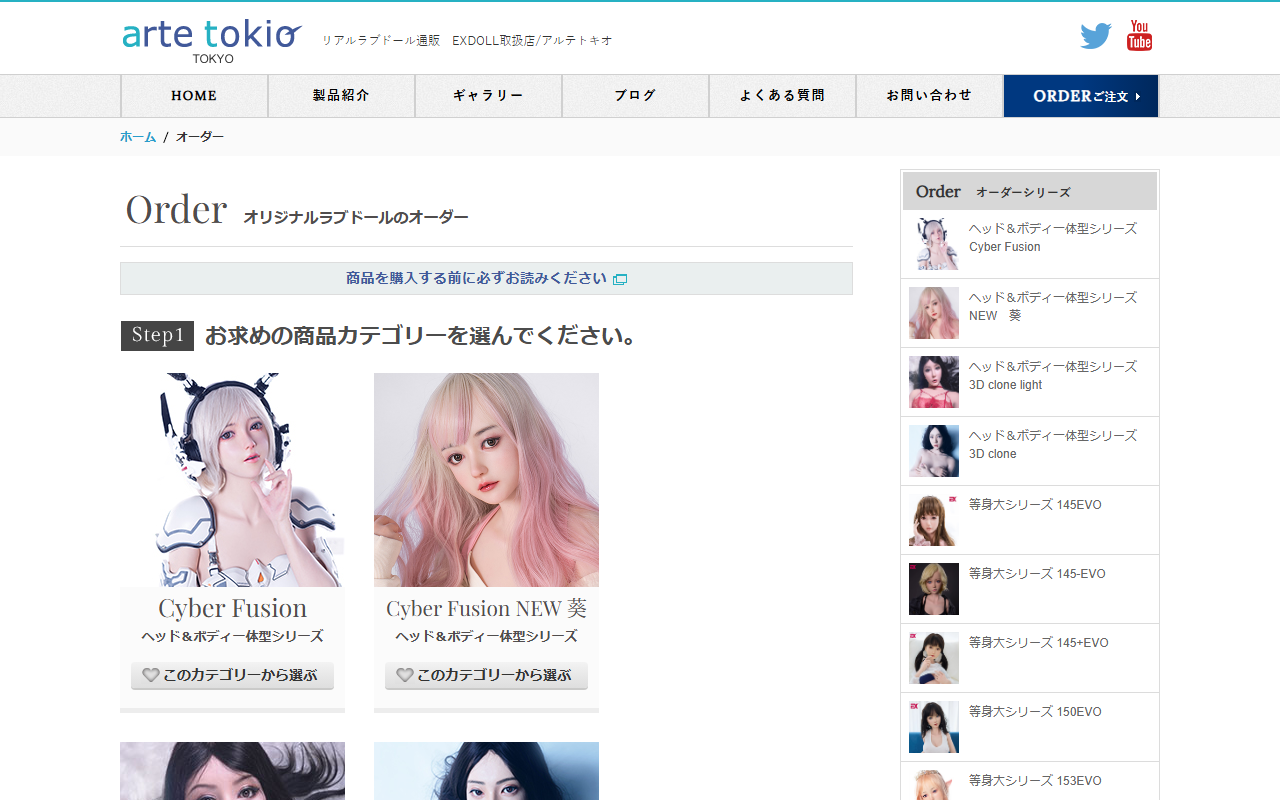Viewport: 1280px width, 800px height.
Task: Open sidebar 145EVO thumbnail
Action: click(x=934, y=520)
